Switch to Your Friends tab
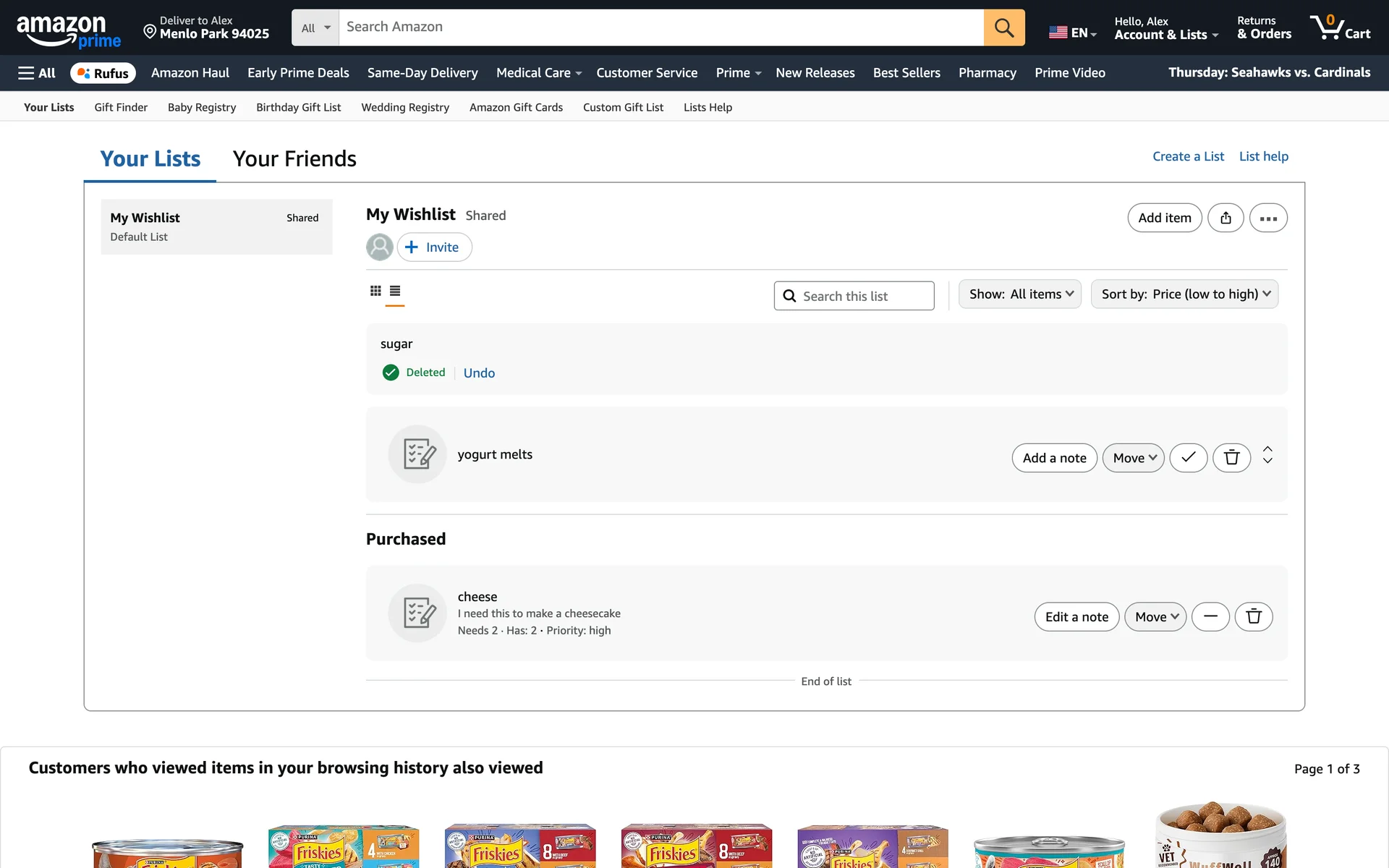The width and height of the screenshot is (1389, 868). 294,158
